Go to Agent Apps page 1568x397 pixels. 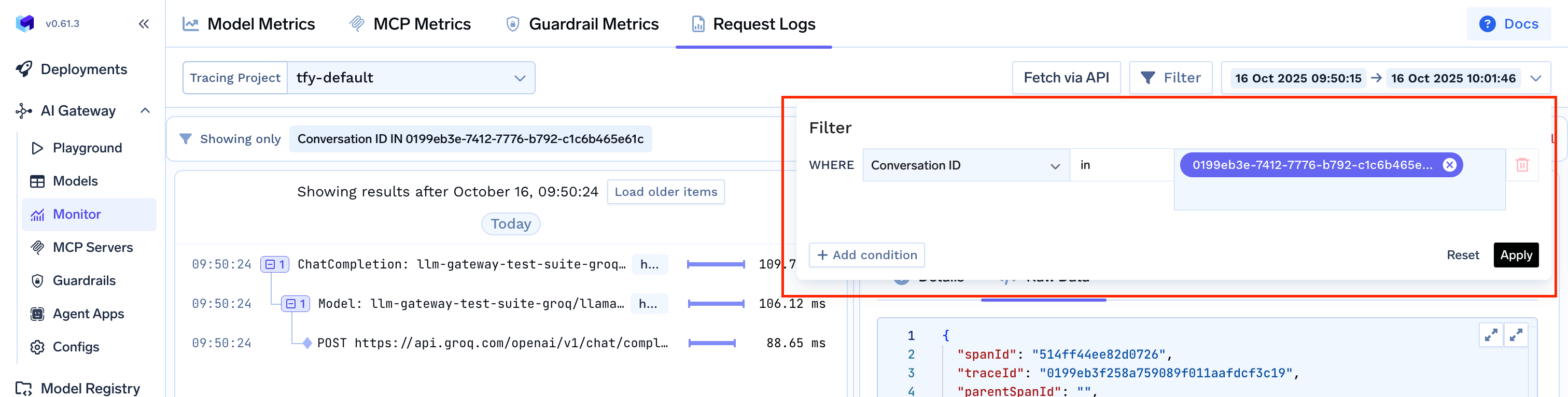pyautogui.click(x=88, y=314)
